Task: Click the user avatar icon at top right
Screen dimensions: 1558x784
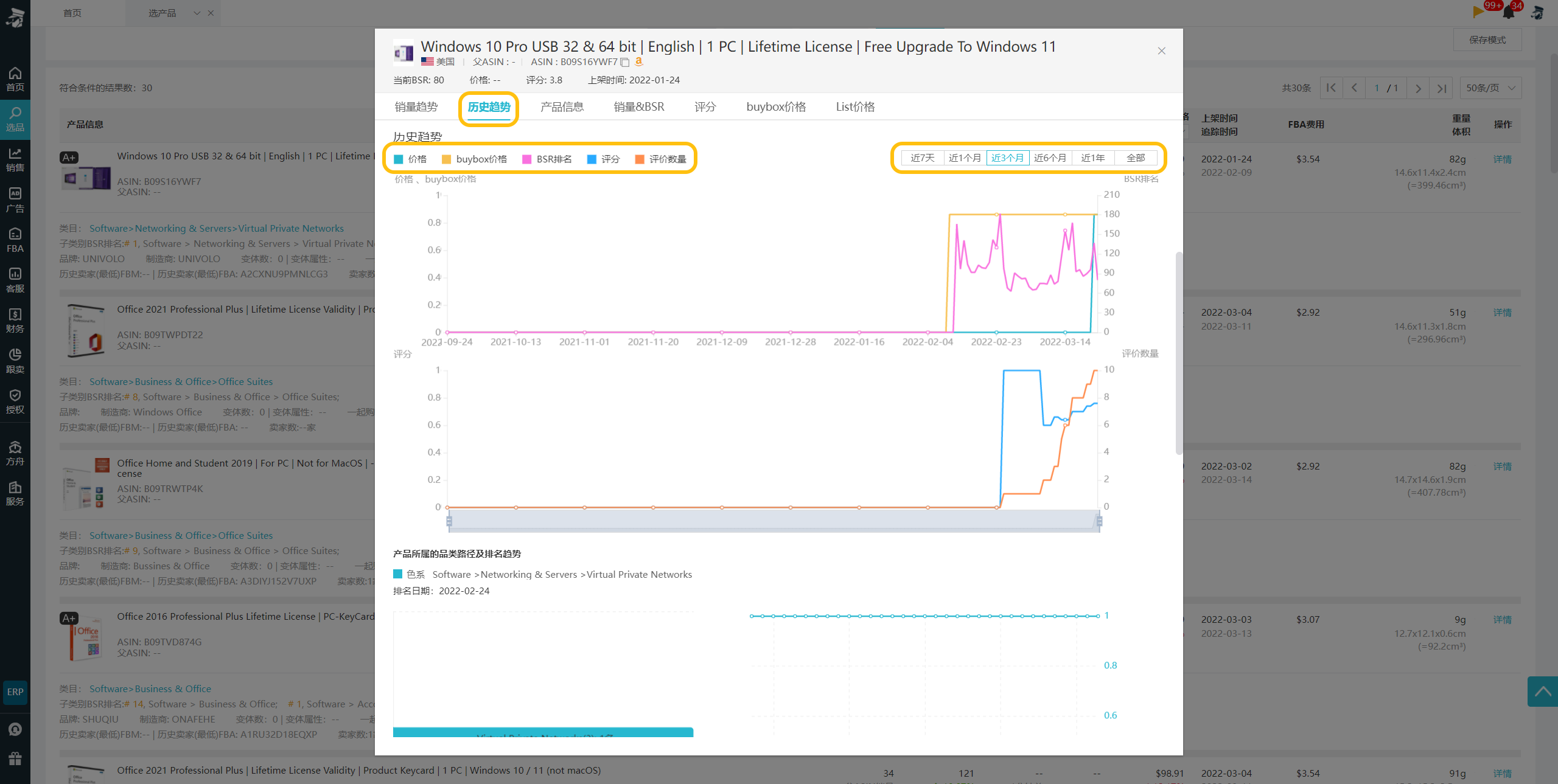Action: pos(1538,12)
